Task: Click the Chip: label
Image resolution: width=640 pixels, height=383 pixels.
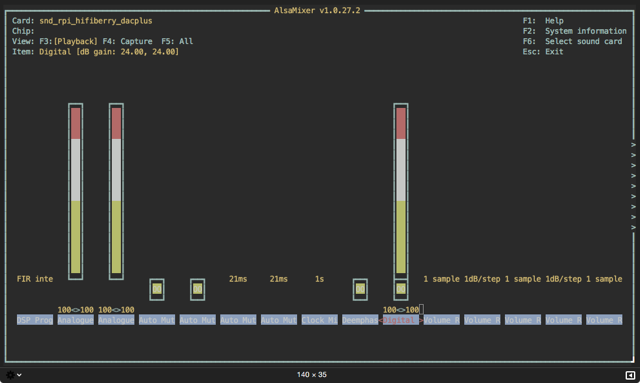Action: click(23, 31)
